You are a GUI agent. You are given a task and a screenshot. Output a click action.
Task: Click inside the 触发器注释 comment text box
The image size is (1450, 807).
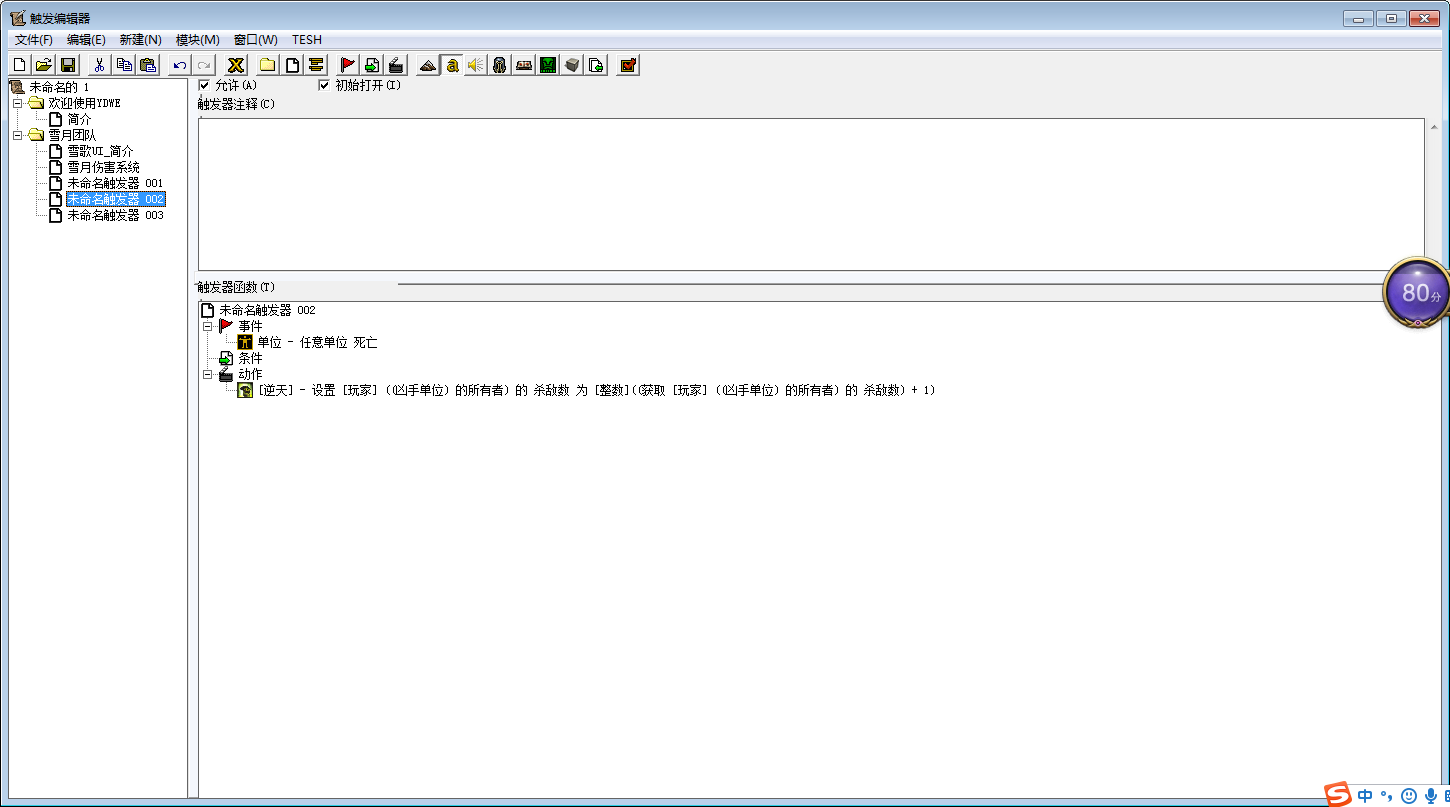point(810,194)
